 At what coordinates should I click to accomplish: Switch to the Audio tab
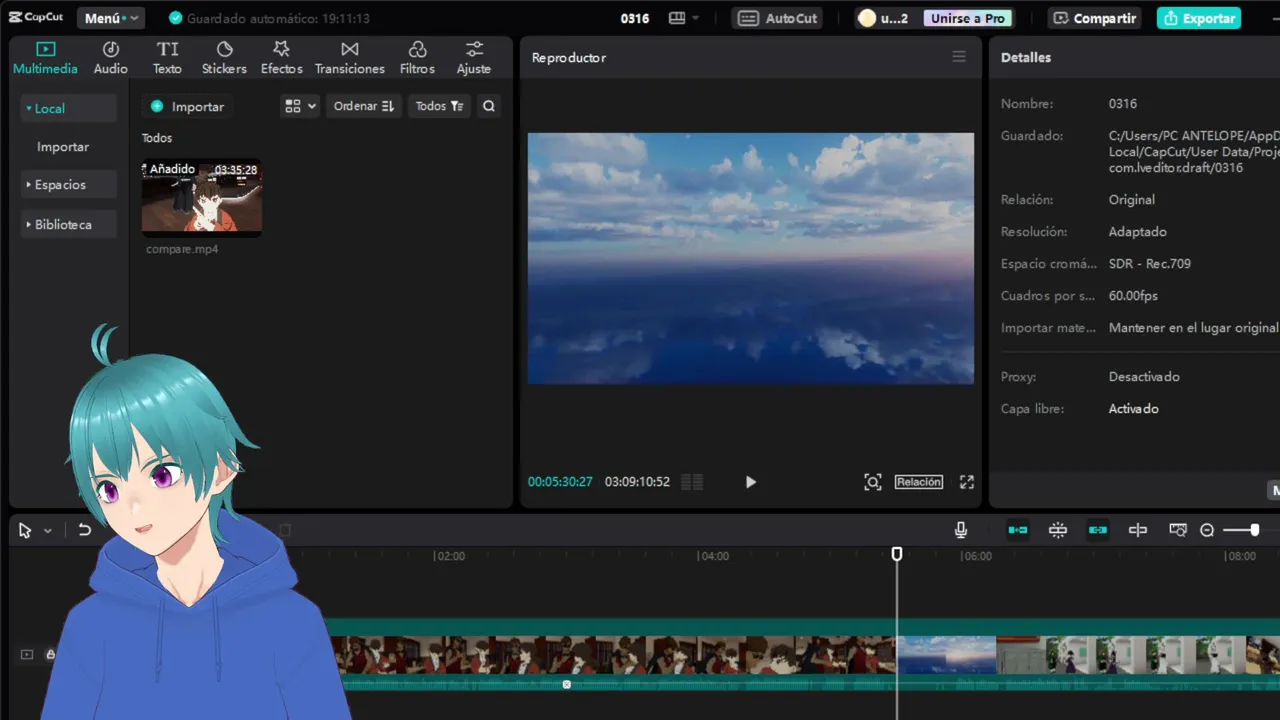pos(111,58)
